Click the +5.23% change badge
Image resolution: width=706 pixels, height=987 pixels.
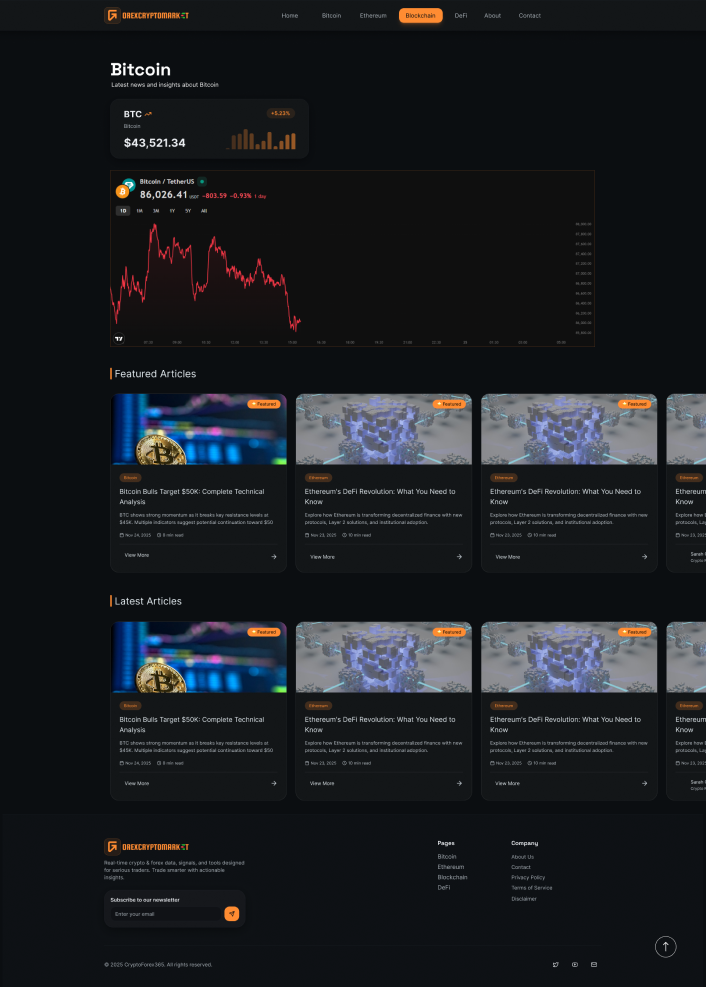(x=281, y=113)
